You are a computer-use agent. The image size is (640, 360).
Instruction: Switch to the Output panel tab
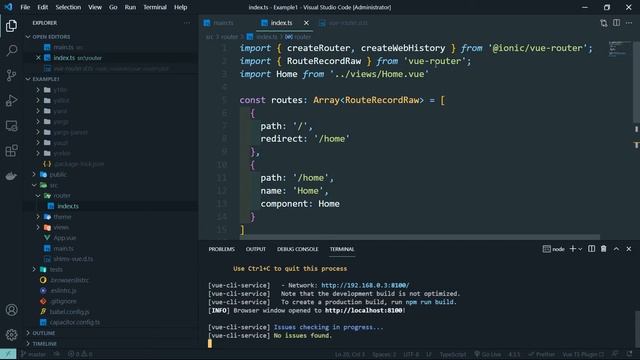pos(256,249)
